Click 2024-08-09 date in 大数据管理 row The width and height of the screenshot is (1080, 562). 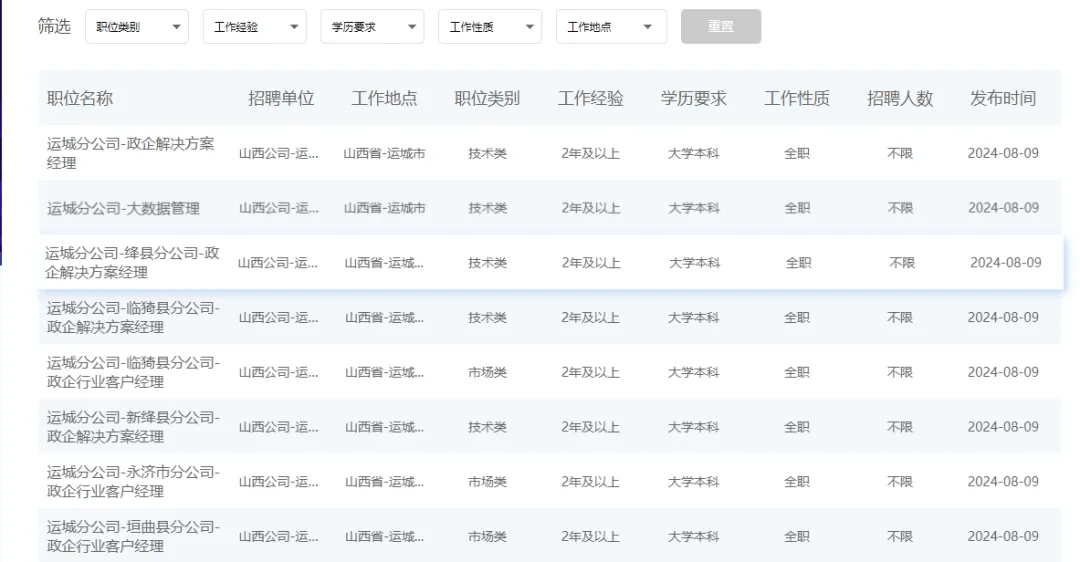click(x=1004, y=208)
